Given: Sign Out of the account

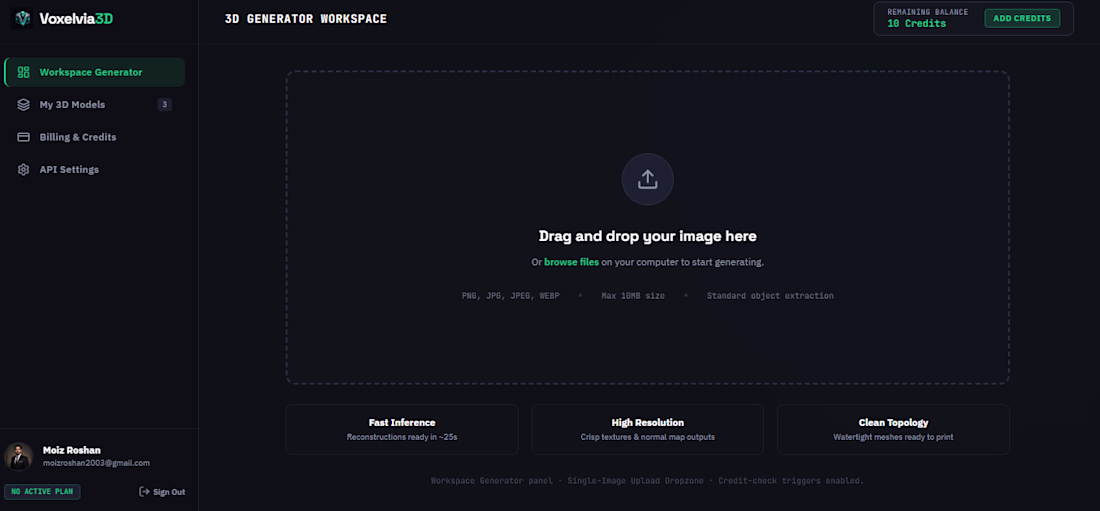Looking at the screenshot, I should coord(162,491).
